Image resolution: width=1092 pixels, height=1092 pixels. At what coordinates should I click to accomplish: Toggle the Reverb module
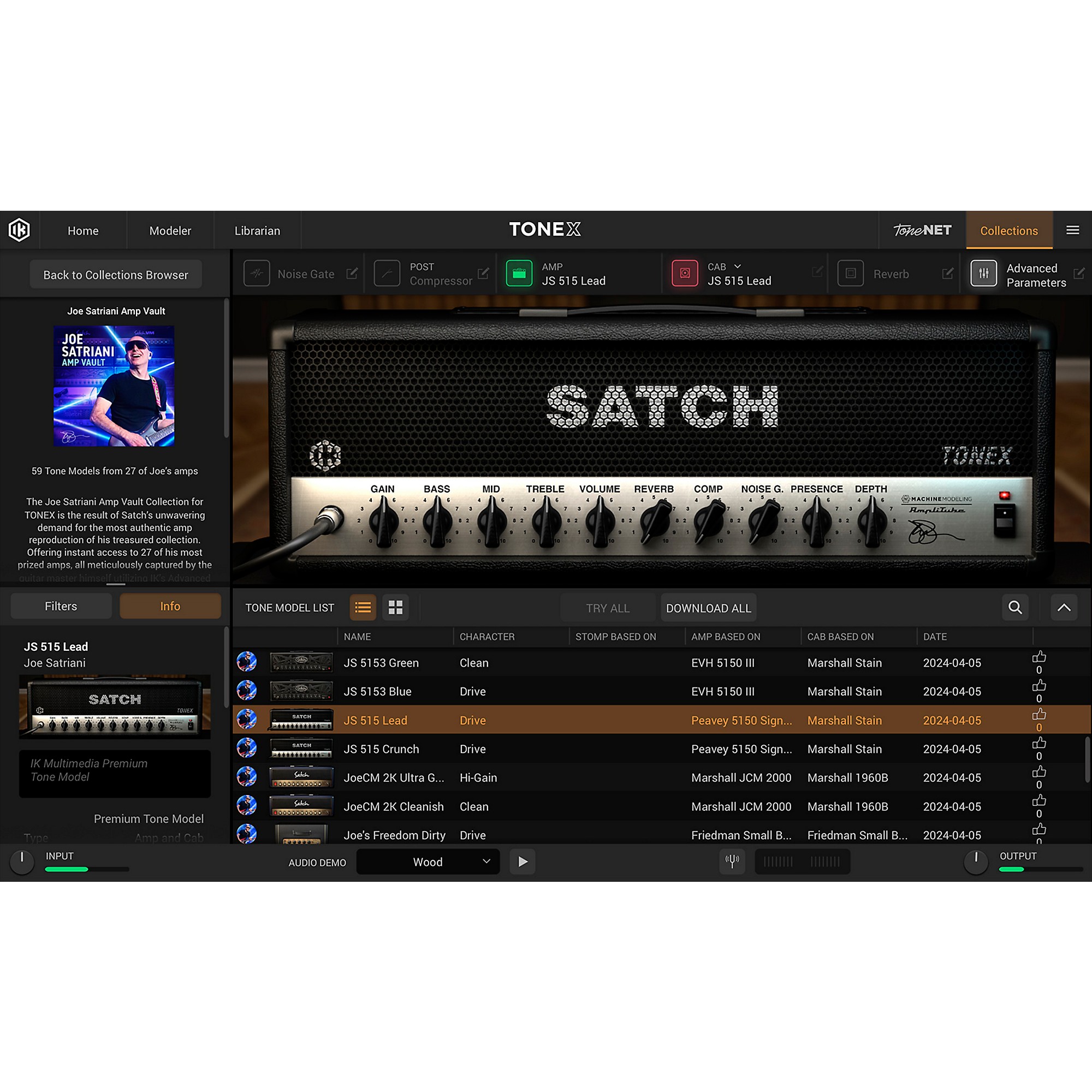[850, 274]
